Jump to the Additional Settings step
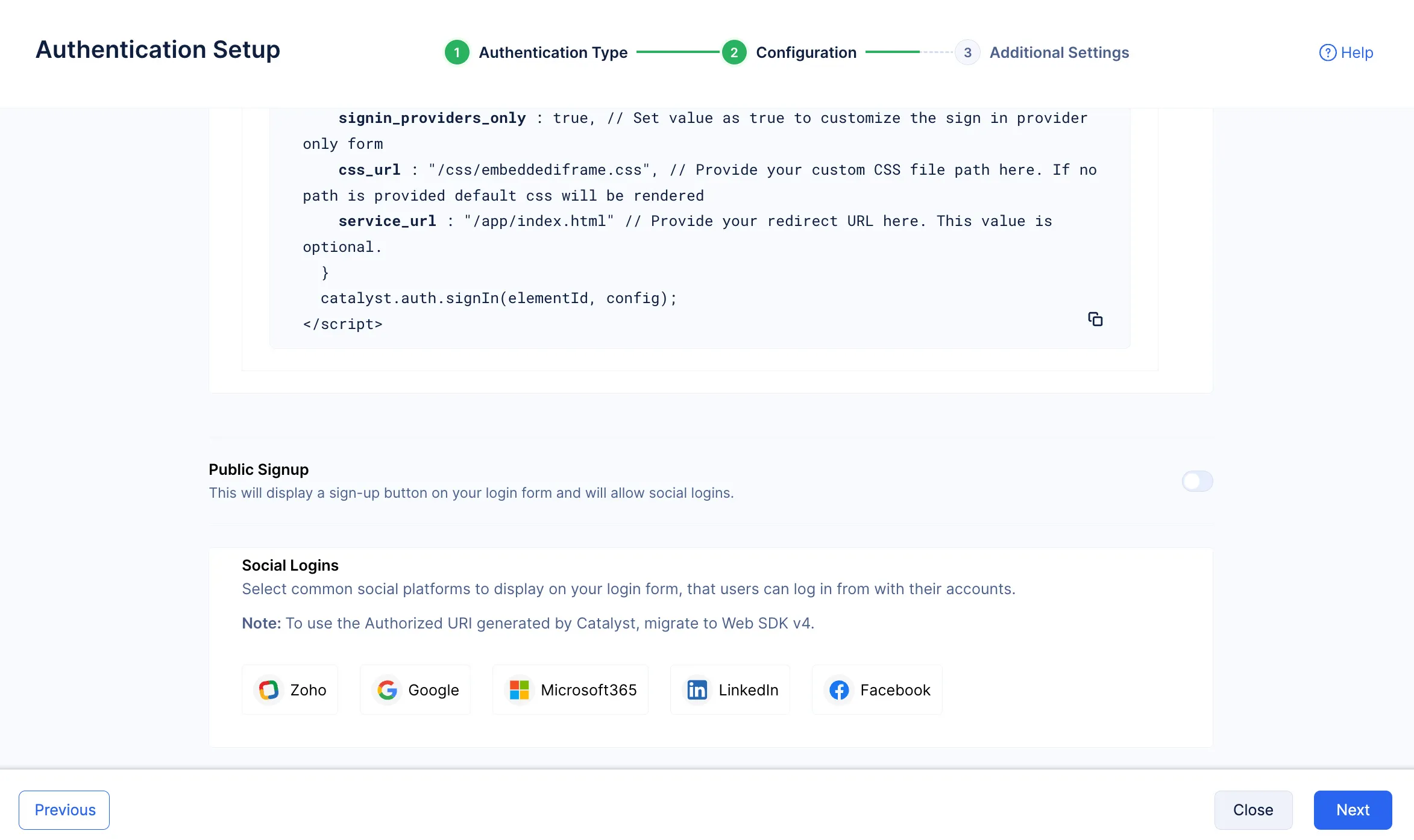 1059,53
